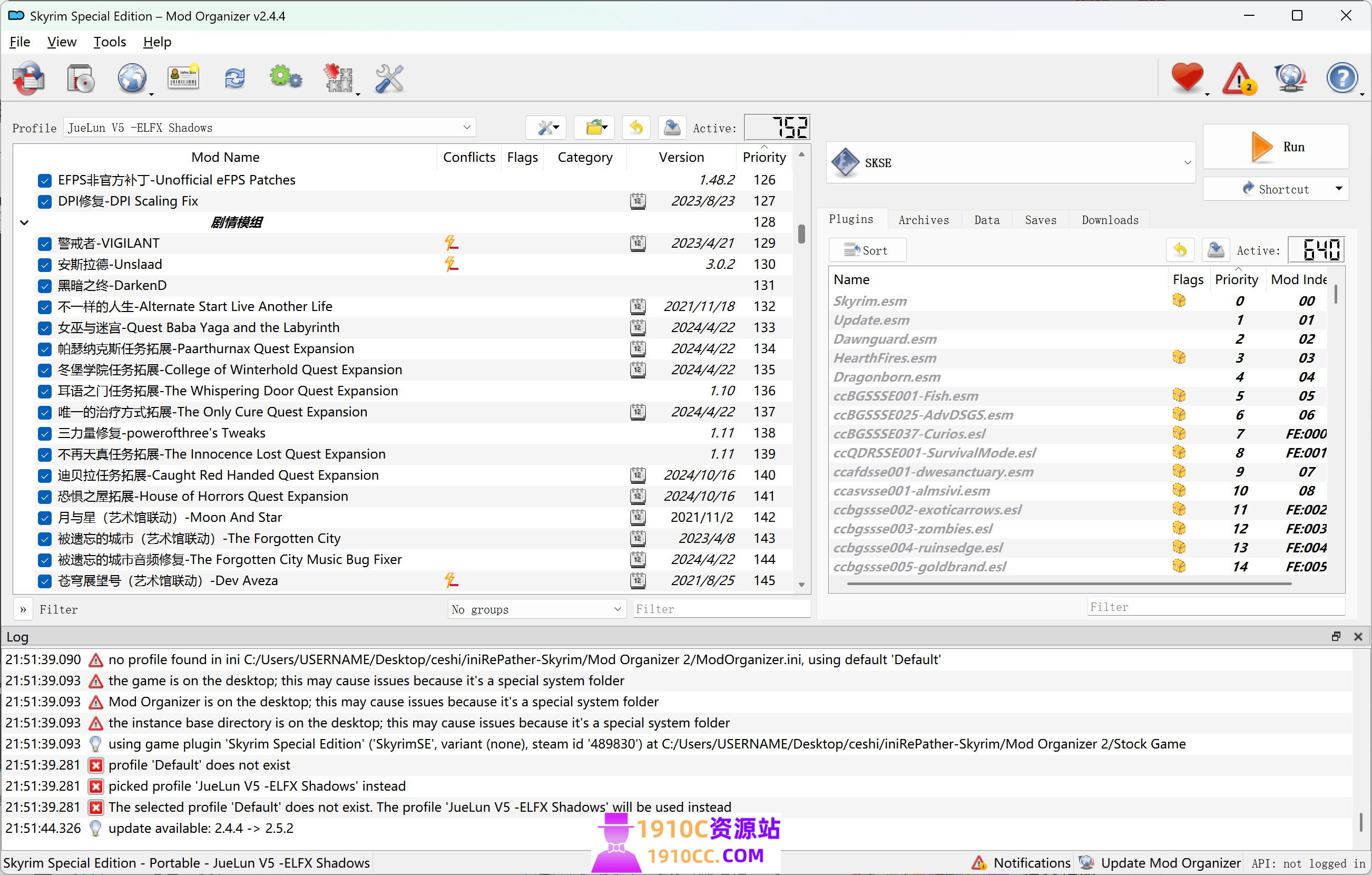Open the No groups dropdown
The height and width of the screenshot is (875, 1372).
pos(537,609)
